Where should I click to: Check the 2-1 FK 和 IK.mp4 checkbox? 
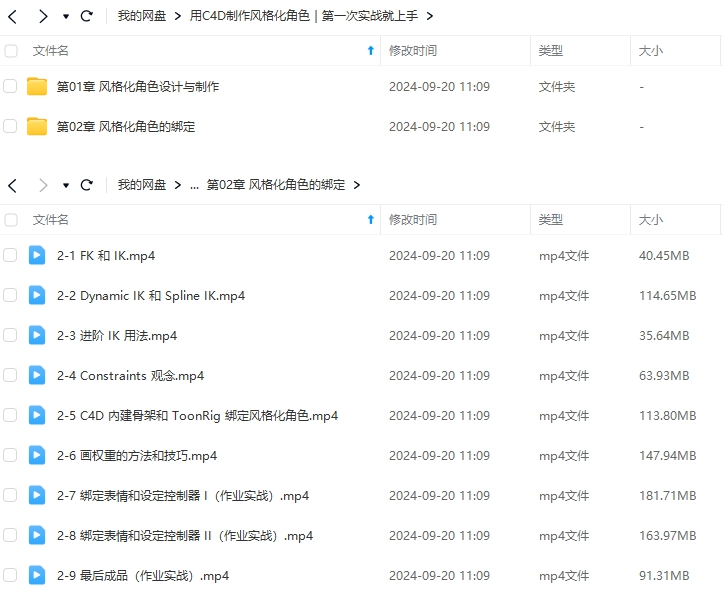tap(10, 255)
